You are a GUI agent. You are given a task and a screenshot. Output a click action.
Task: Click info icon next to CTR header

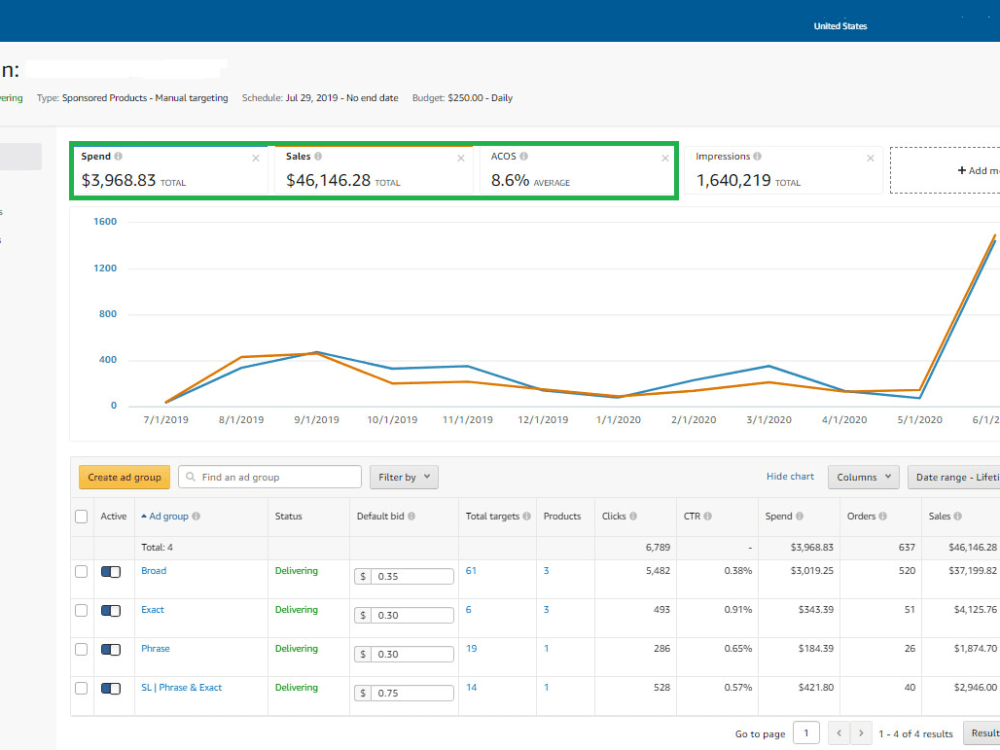tap(707, 516)
